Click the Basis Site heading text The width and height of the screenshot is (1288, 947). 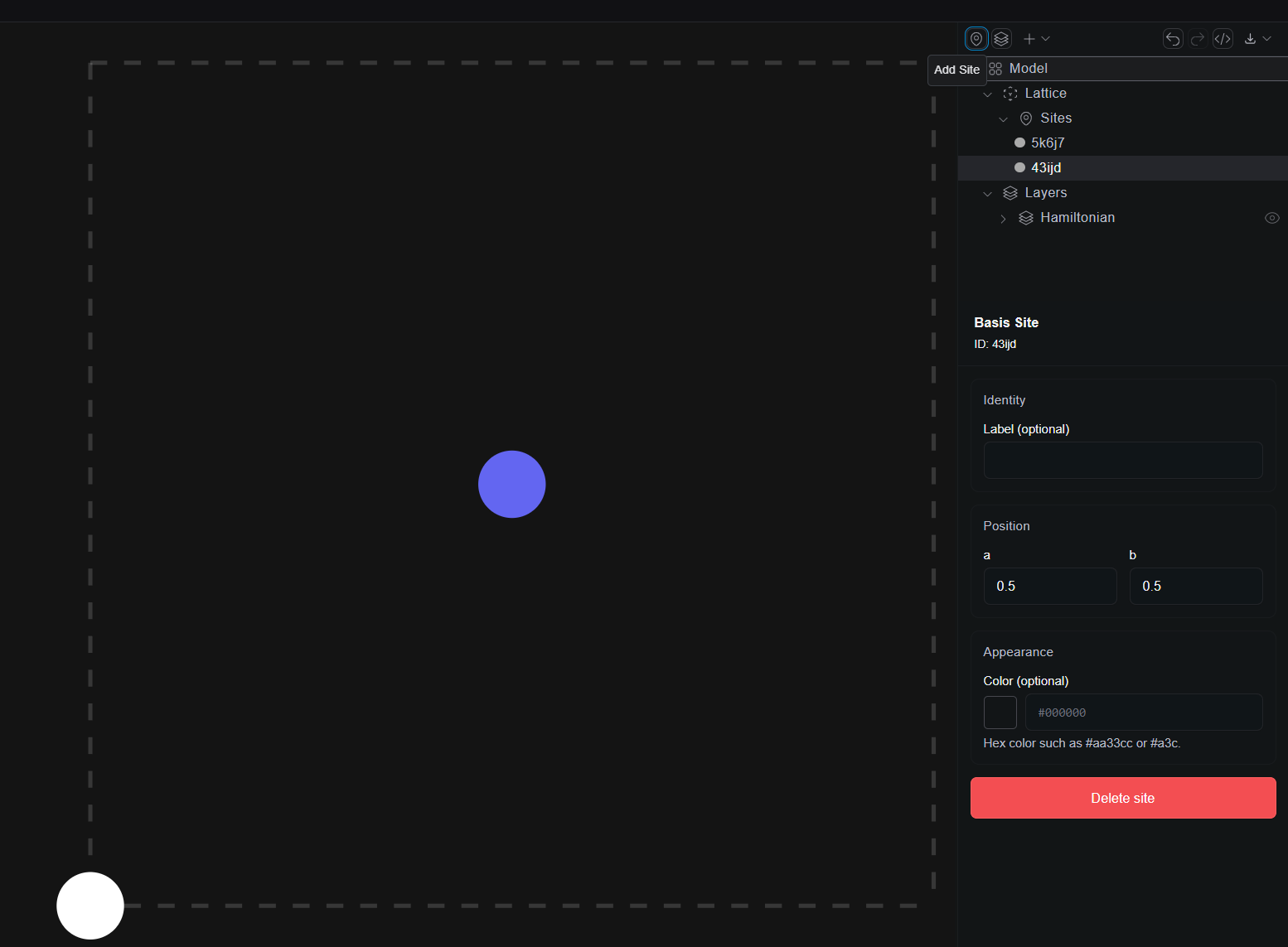click(x=1006, y=322)
